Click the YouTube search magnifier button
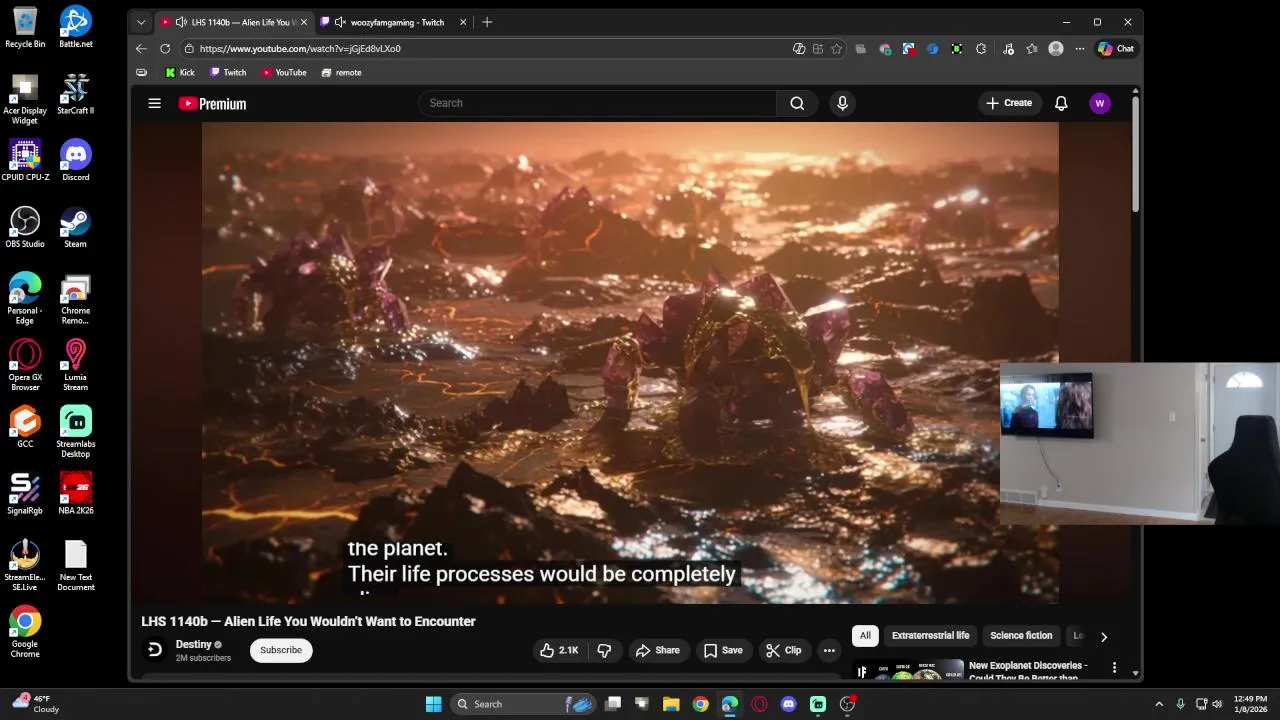Screen dimensions: 1280x720 797,103
